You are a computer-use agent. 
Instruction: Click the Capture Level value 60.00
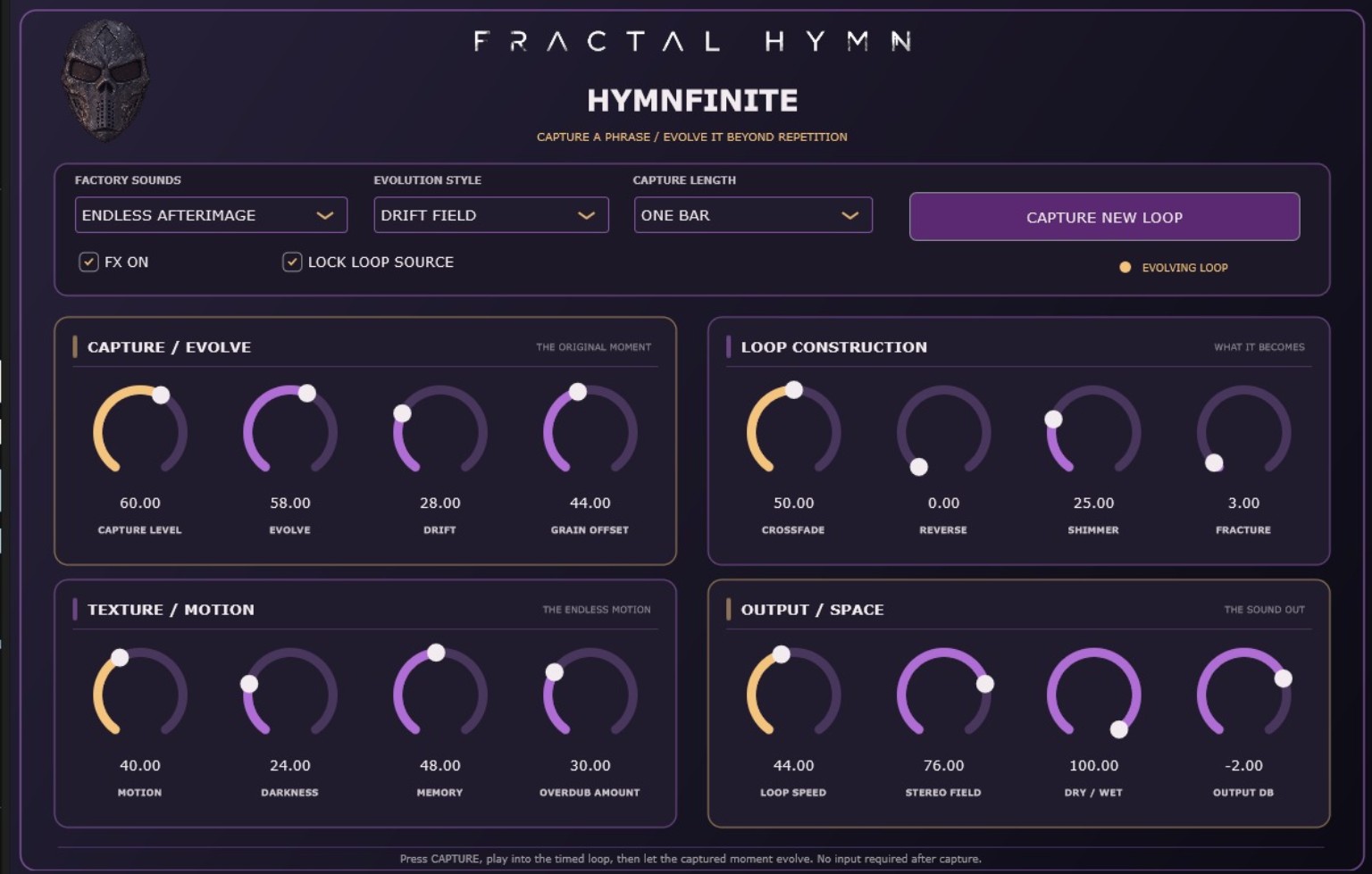[x=140, y=504]
